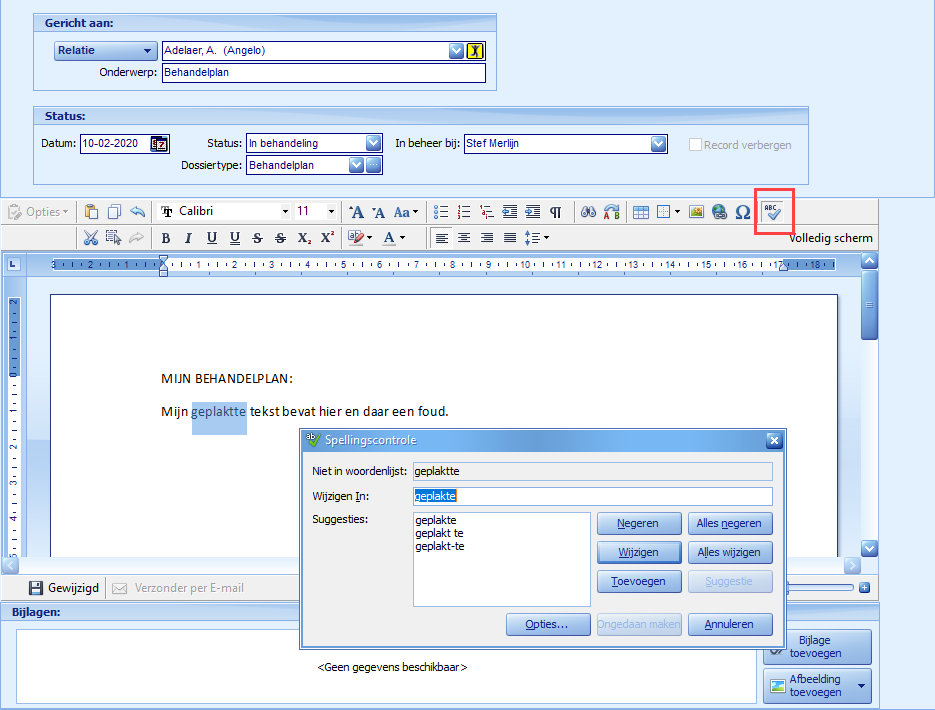Insert a special symbol via Omega icon
Viewport: 935px width, 710px height.
click(742, 212)
